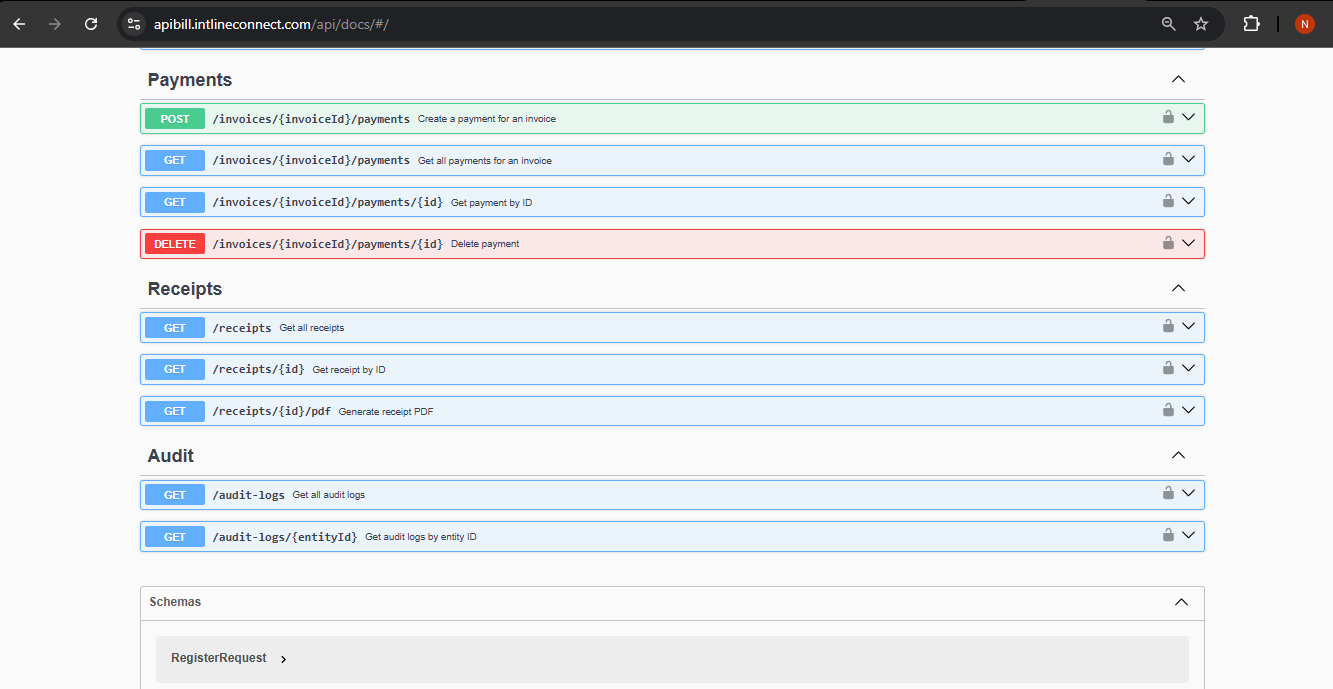Open the browser extensions puzzle icon
The height and width of the screenshot is (689, 1333).
(x=1251, y=24)
